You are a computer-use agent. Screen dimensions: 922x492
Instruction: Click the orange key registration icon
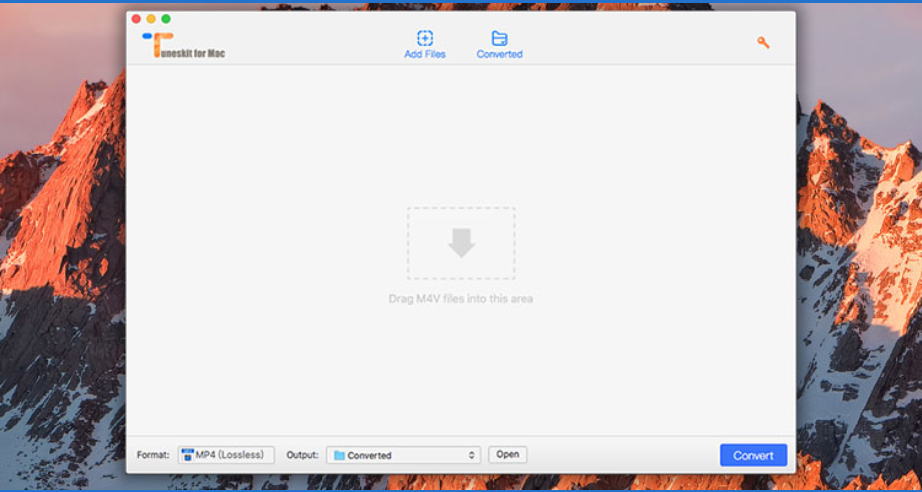763,42
